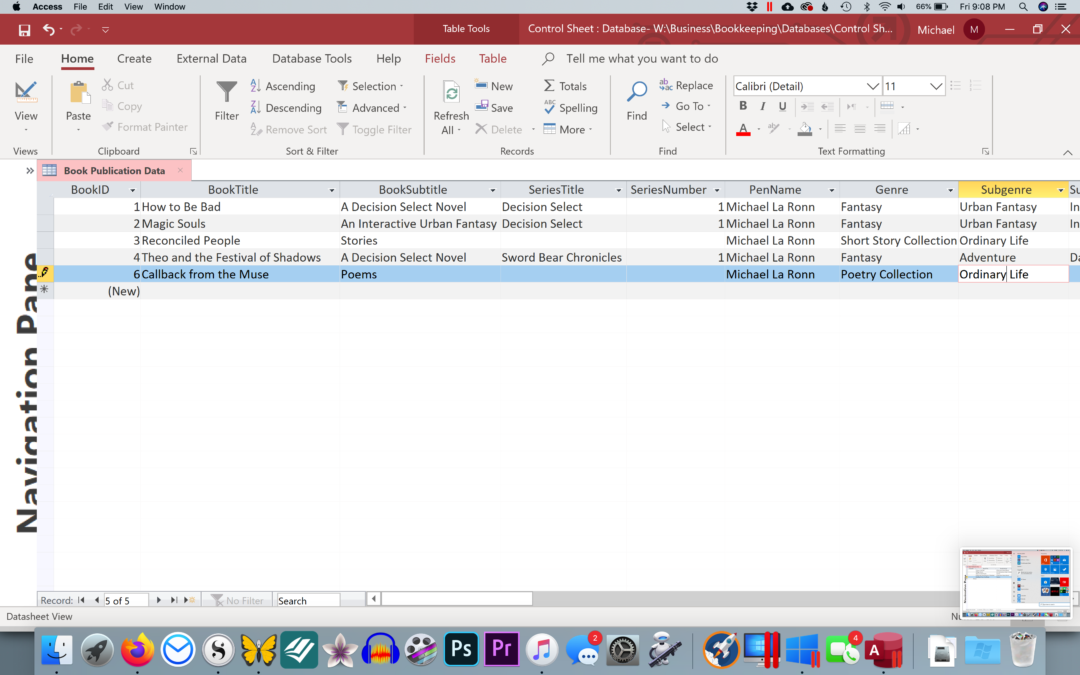
Task: Click the Save icon in title bar
Action: pos(24,30)
